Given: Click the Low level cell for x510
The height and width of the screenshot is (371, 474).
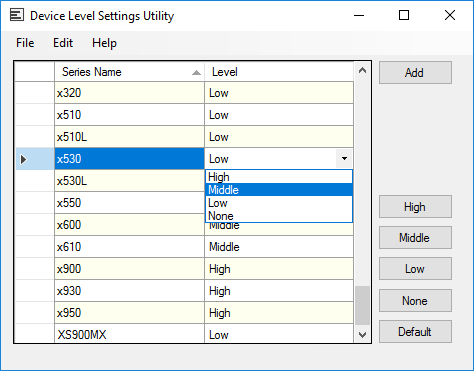Looking at the screenshot, I should tap(279, 115).
